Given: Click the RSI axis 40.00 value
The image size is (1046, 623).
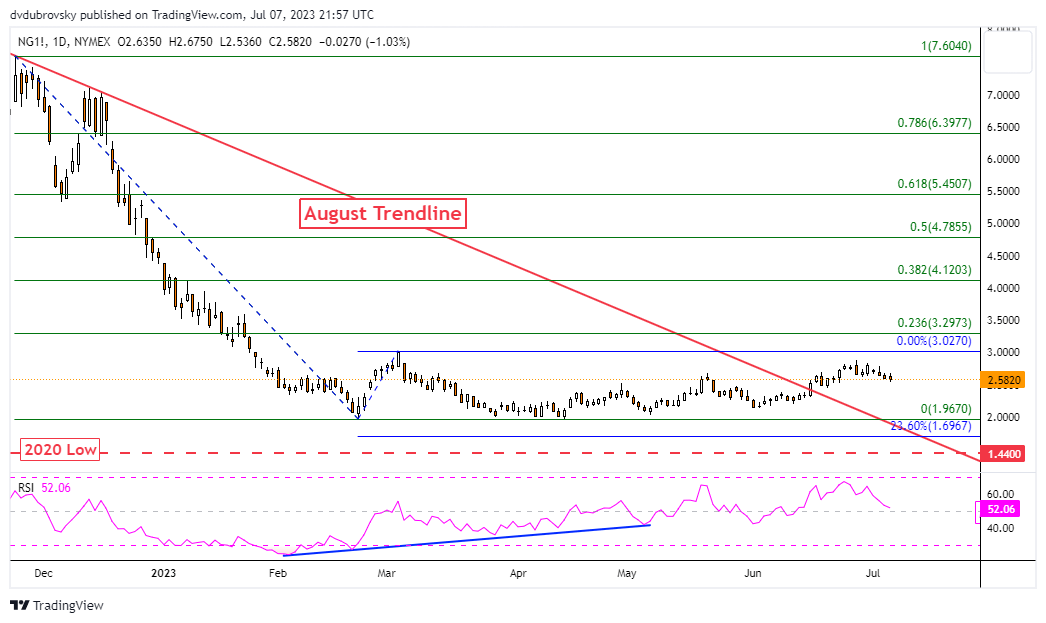Looking at the screenshot, I should [x=1001, y=528].
